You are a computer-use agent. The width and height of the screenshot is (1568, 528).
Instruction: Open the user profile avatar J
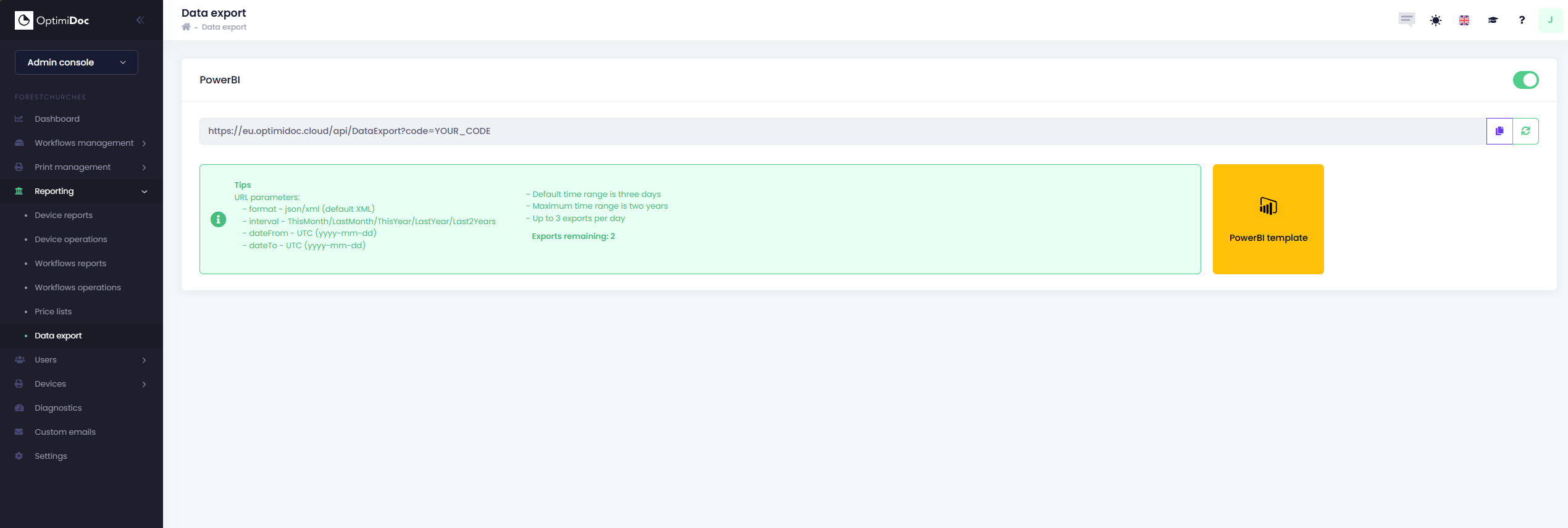point(1549,20)
